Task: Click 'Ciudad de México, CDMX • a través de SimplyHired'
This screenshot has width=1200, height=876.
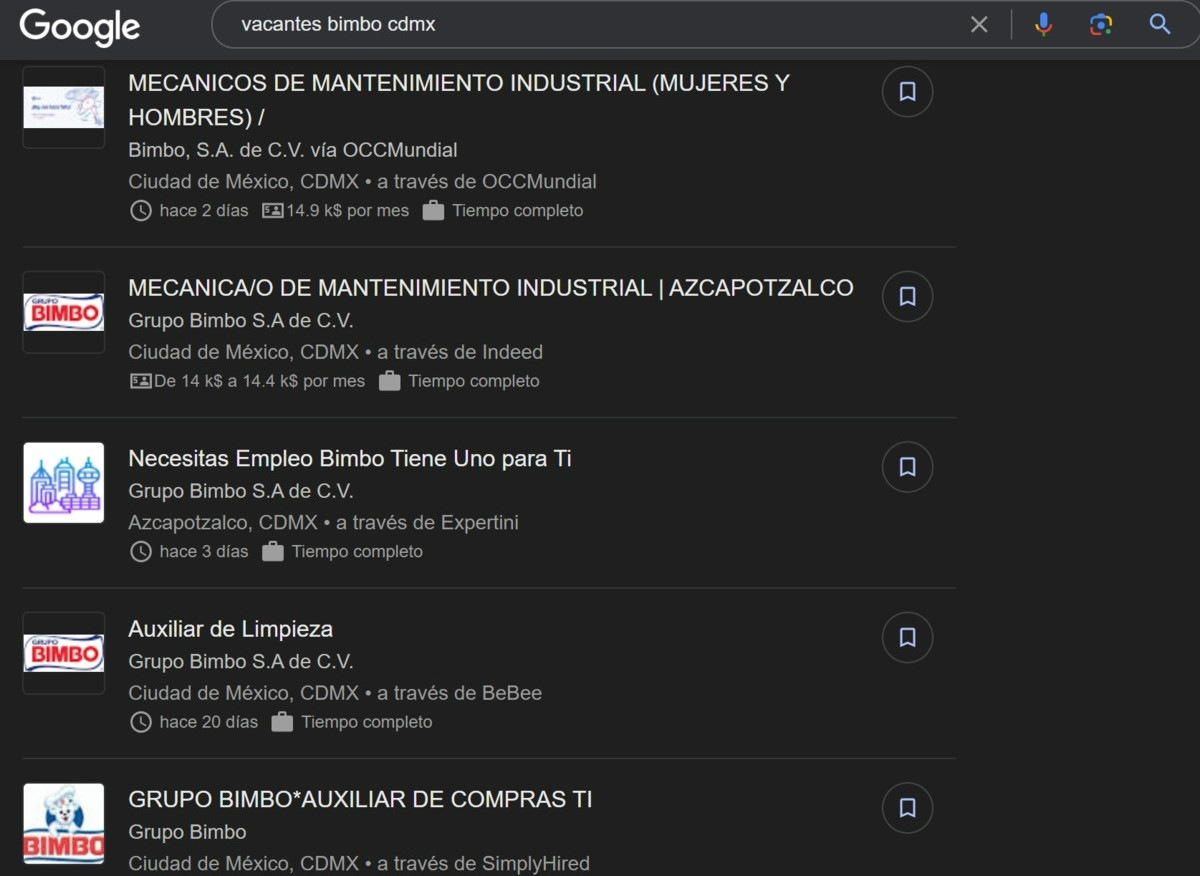Action: coord(359,863)
